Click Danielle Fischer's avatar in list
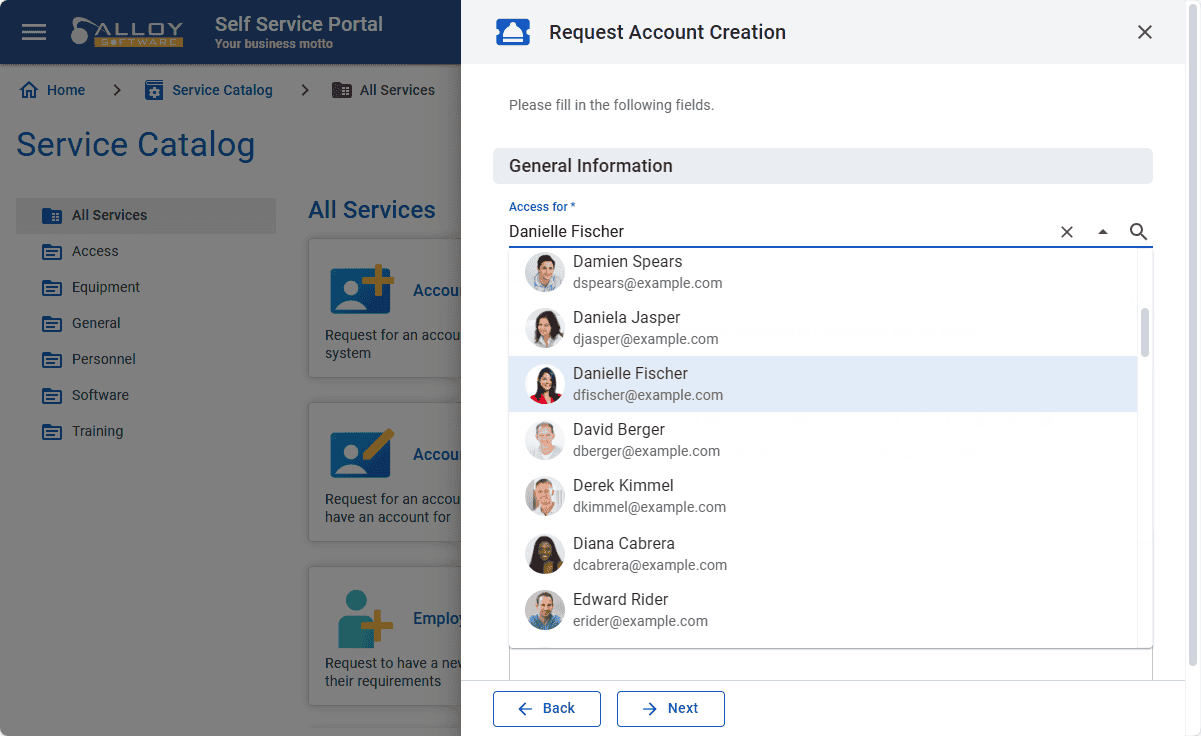 tap(545, 384)
